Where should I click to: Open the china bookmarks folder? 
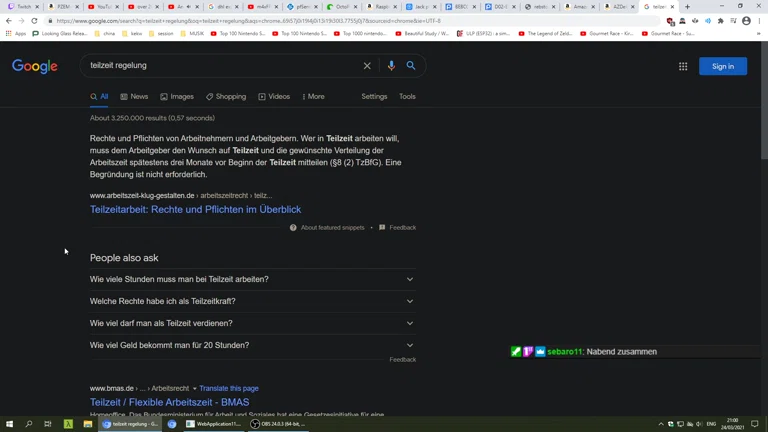pos(104,34)
